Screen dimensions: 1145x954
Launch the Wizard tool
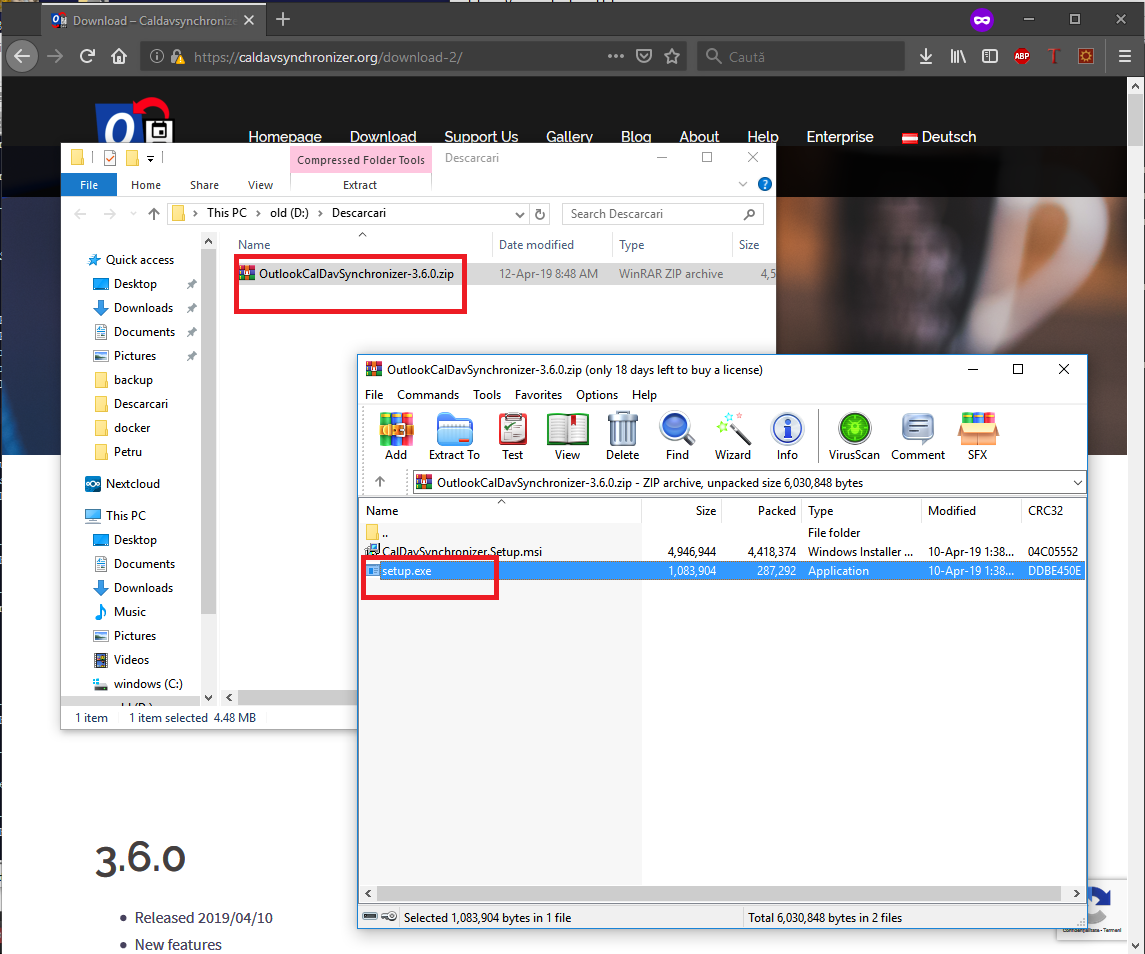pos(732,436)
